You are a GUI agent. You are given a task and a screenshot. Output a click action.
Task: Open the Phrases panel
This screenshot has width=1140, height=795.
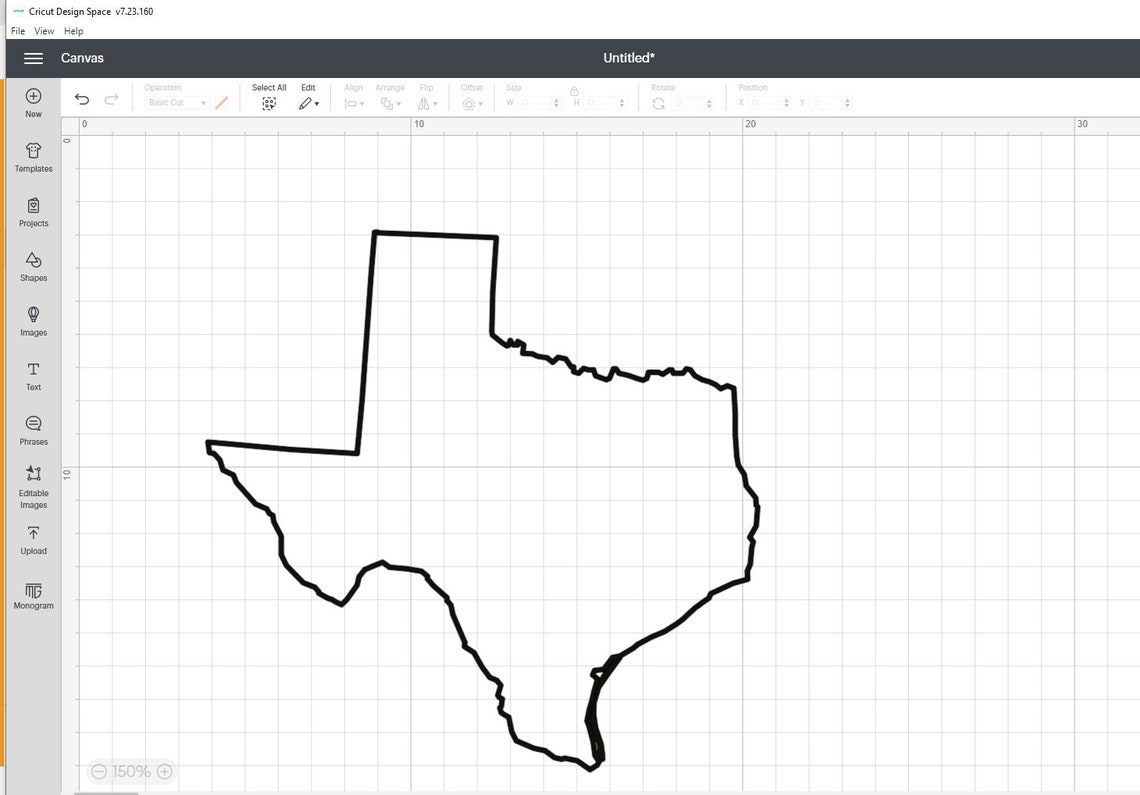coord(33,429)
